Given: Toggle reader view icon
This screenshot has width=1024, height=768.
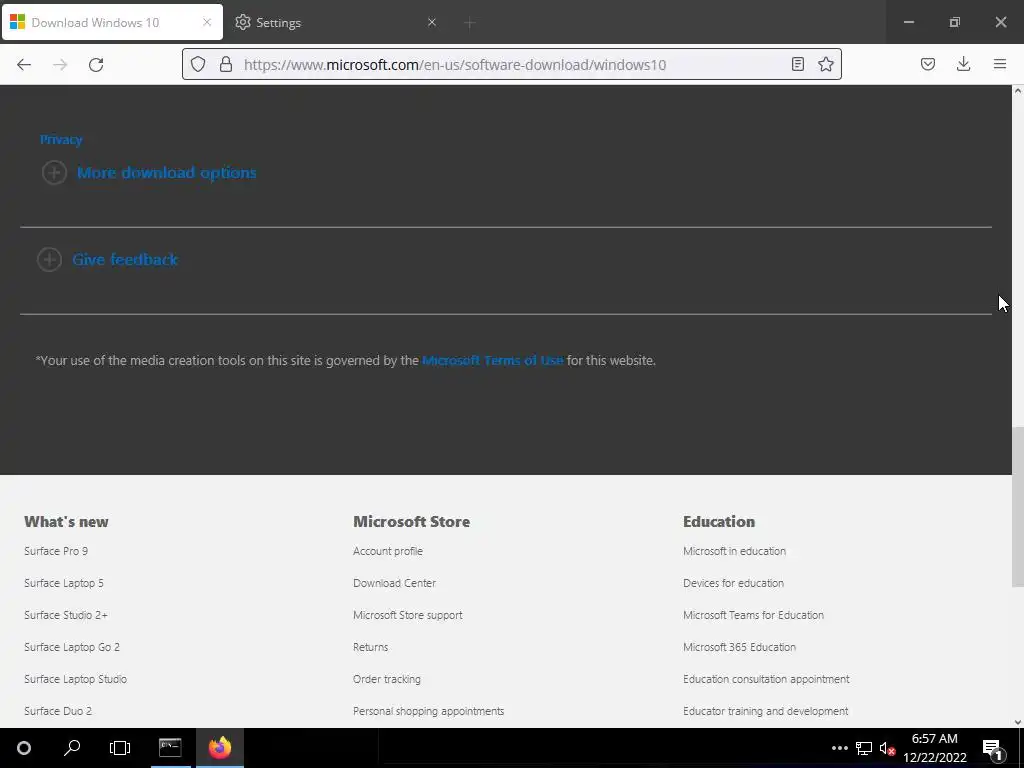Looking at the screenshot, I should (x=797, y=64).
